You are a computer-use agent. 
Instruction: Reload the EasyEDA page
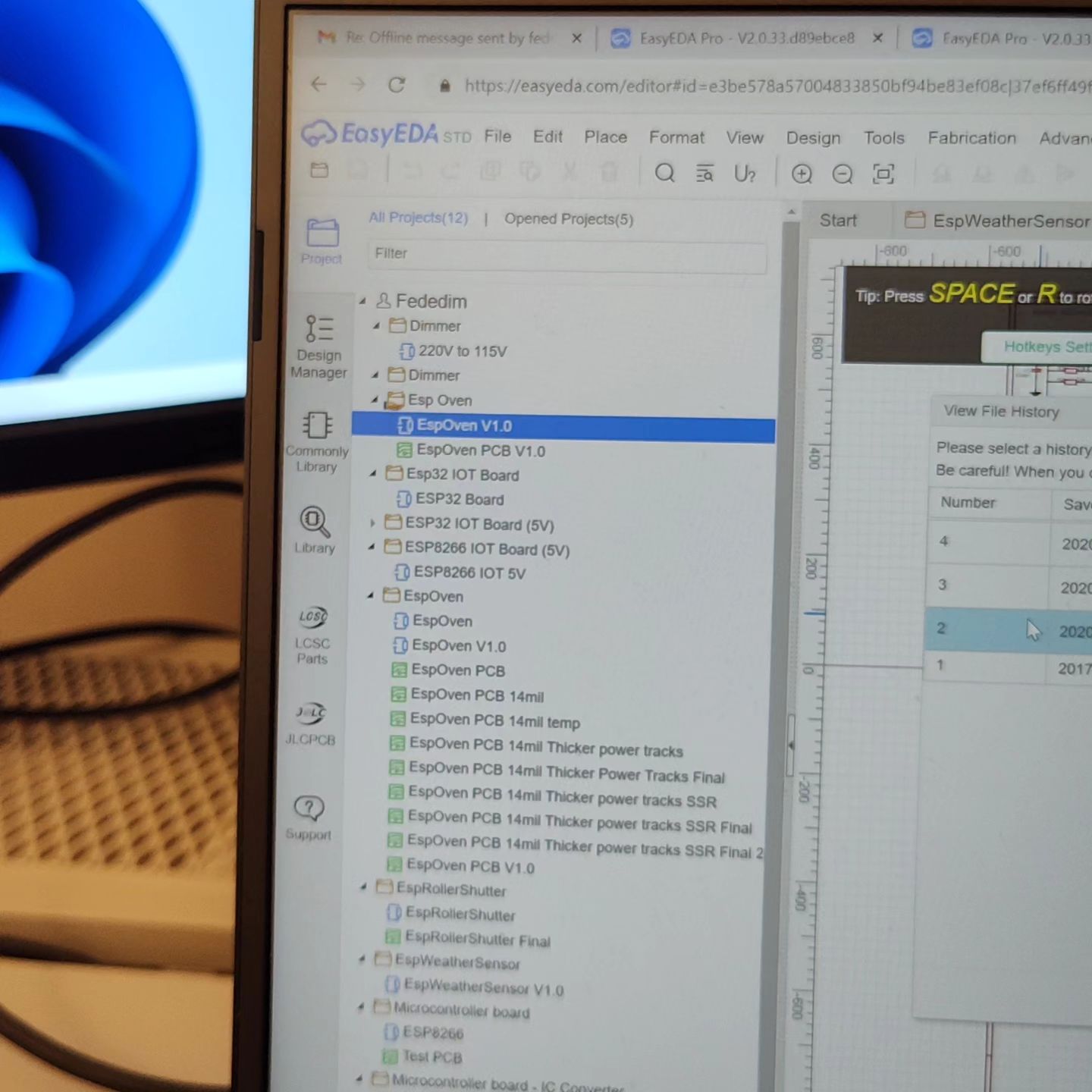[x=397, y=85]
